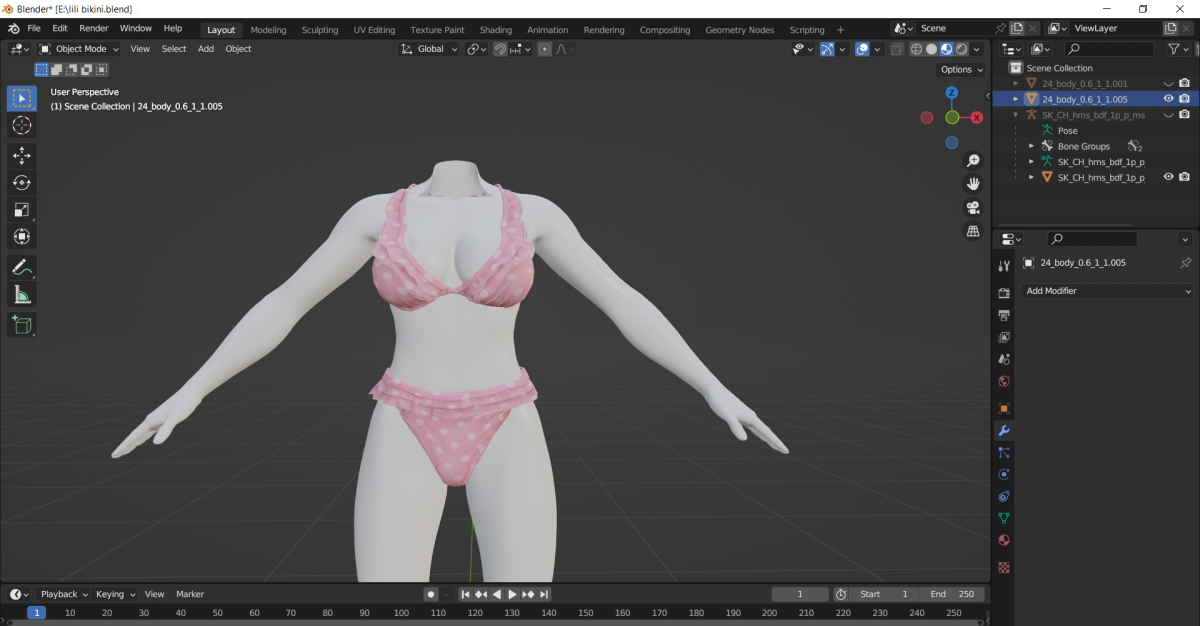1200x626 pixels.
Task: Open the Physics properties tab
Action: pos(1004,475)
